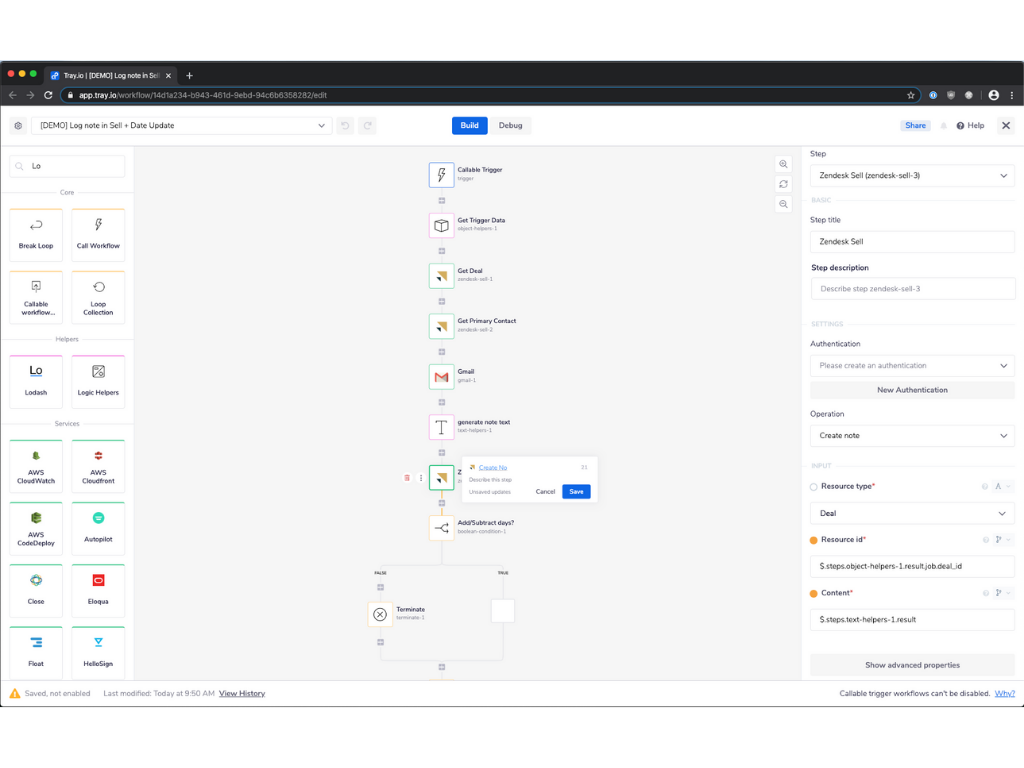Click the Add/Subtract days boolean step icon
1024x768 pixels.
441,528
